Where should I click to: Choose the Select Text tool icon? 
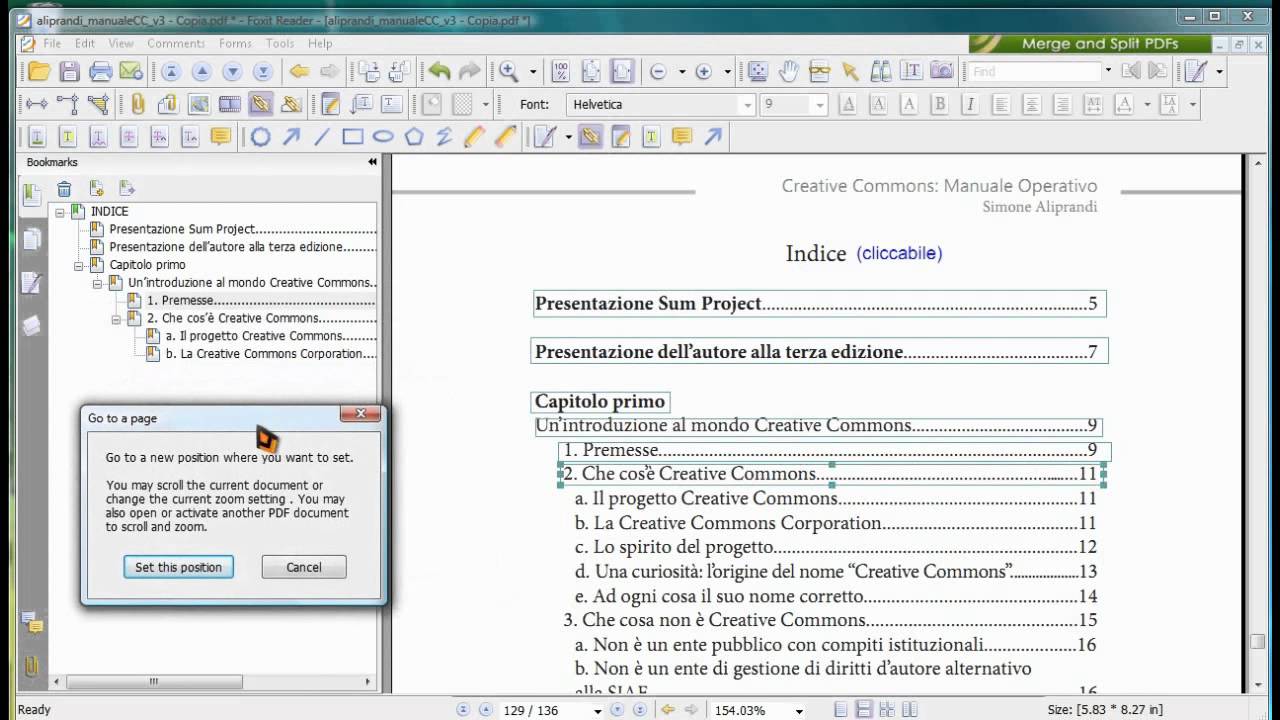coord(911,71)
